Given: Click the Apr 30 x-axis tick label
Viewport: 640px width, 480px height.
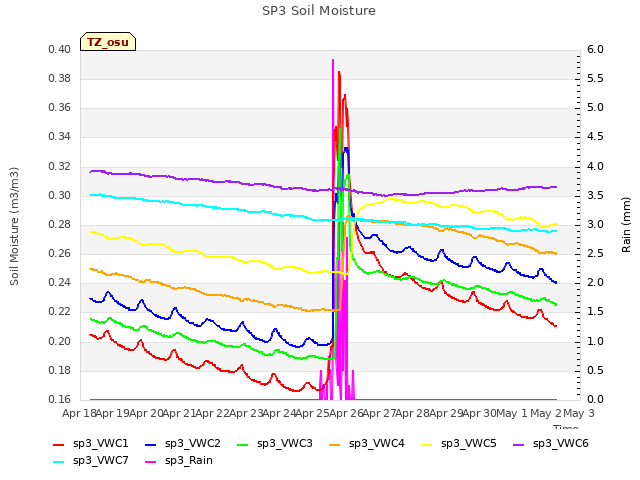Looking at the screenshot, I should coord(480,413).
